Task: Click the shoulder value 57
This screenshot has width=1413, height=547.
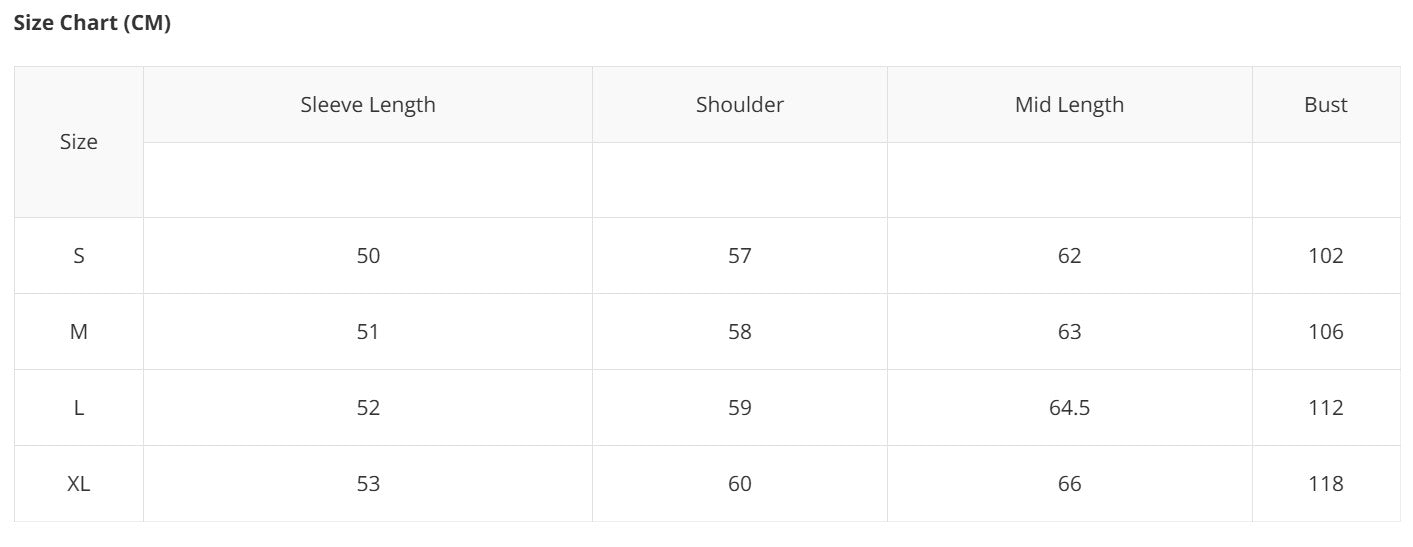Action: click(740, 256)
